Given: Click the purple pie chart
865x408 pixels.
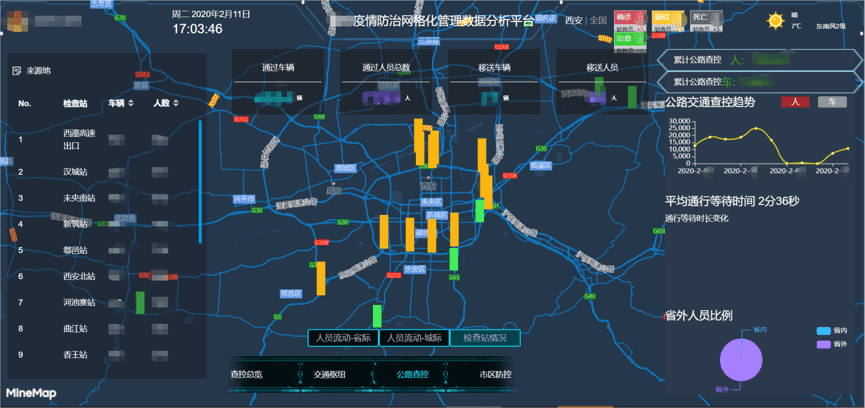Looking at the screenshot, I should 738,361.
